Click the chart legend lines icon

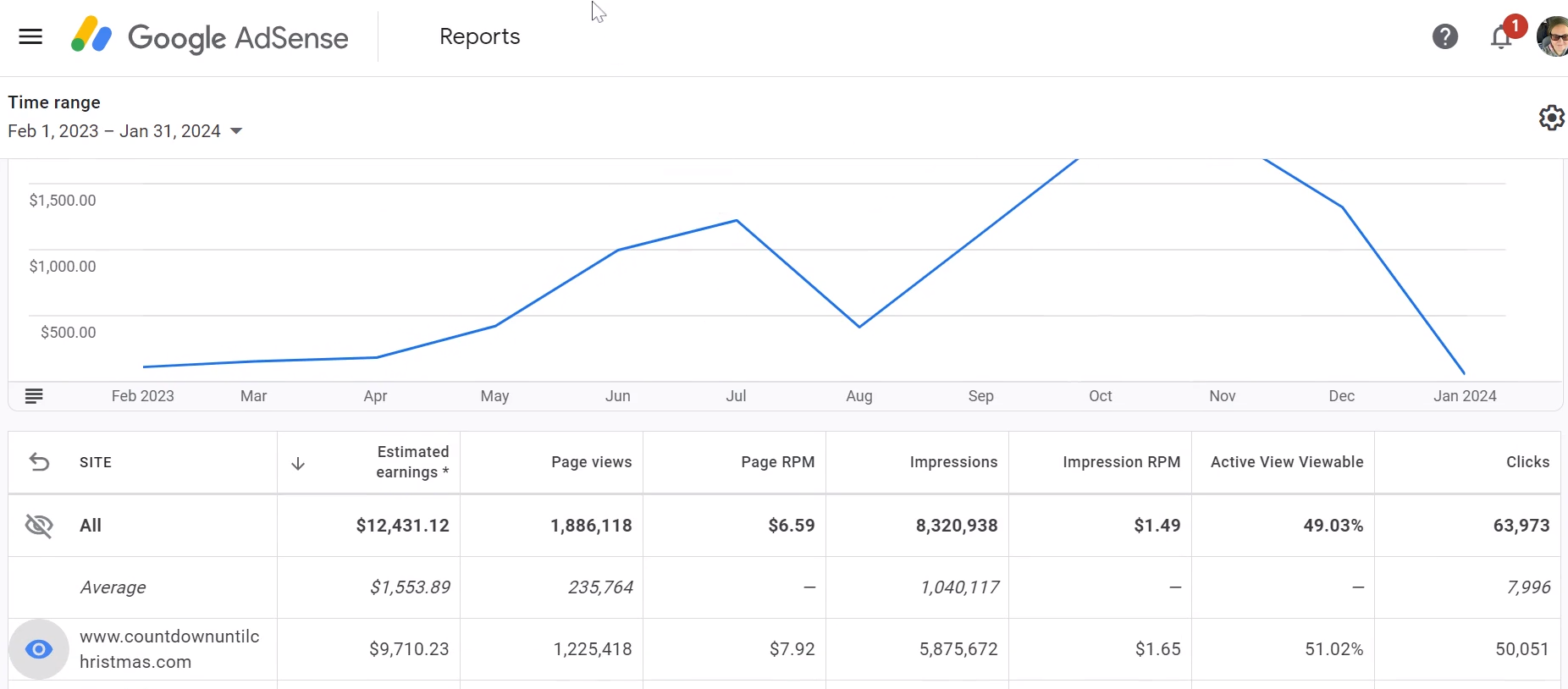click(x=34, y=395)
